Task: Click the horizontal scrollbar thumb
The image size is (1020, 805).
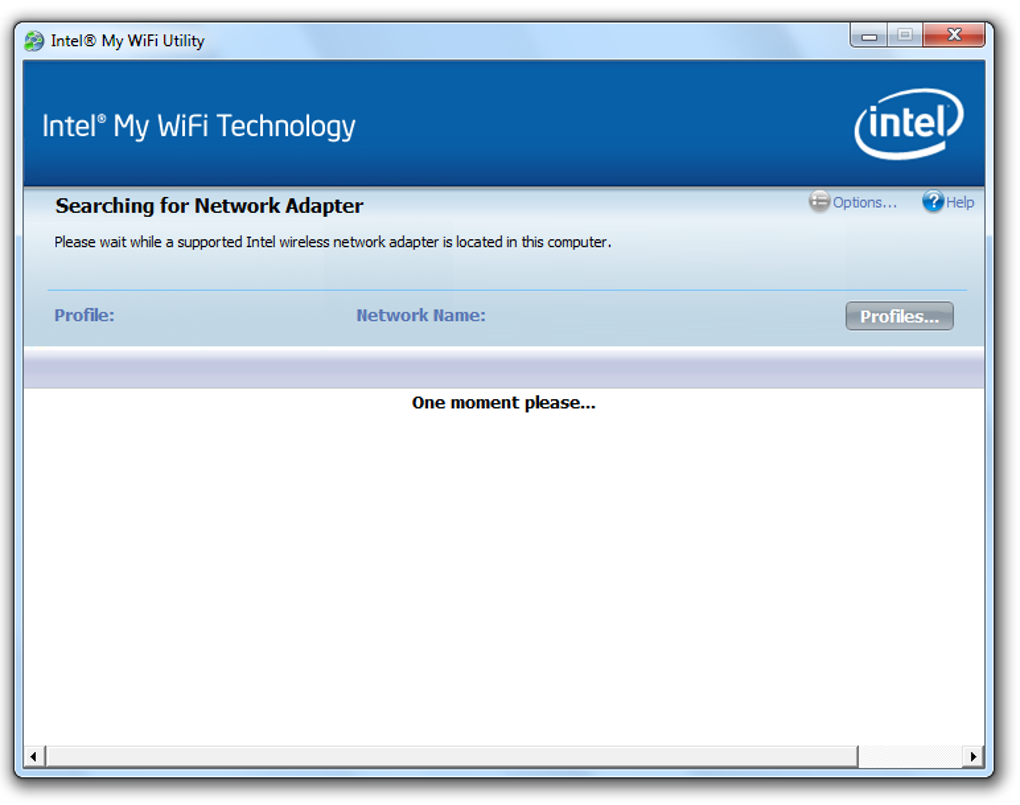Action: (452, 756)
